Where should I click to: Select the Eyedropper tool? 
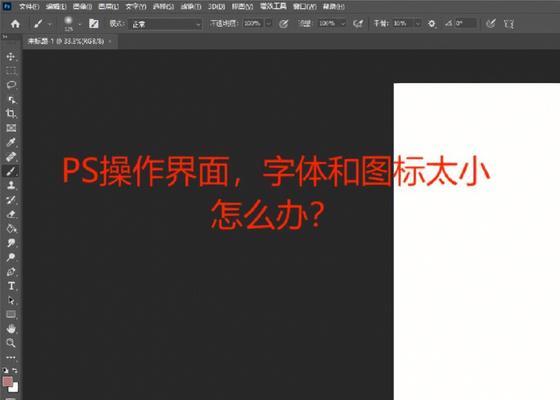coord(11,142)
